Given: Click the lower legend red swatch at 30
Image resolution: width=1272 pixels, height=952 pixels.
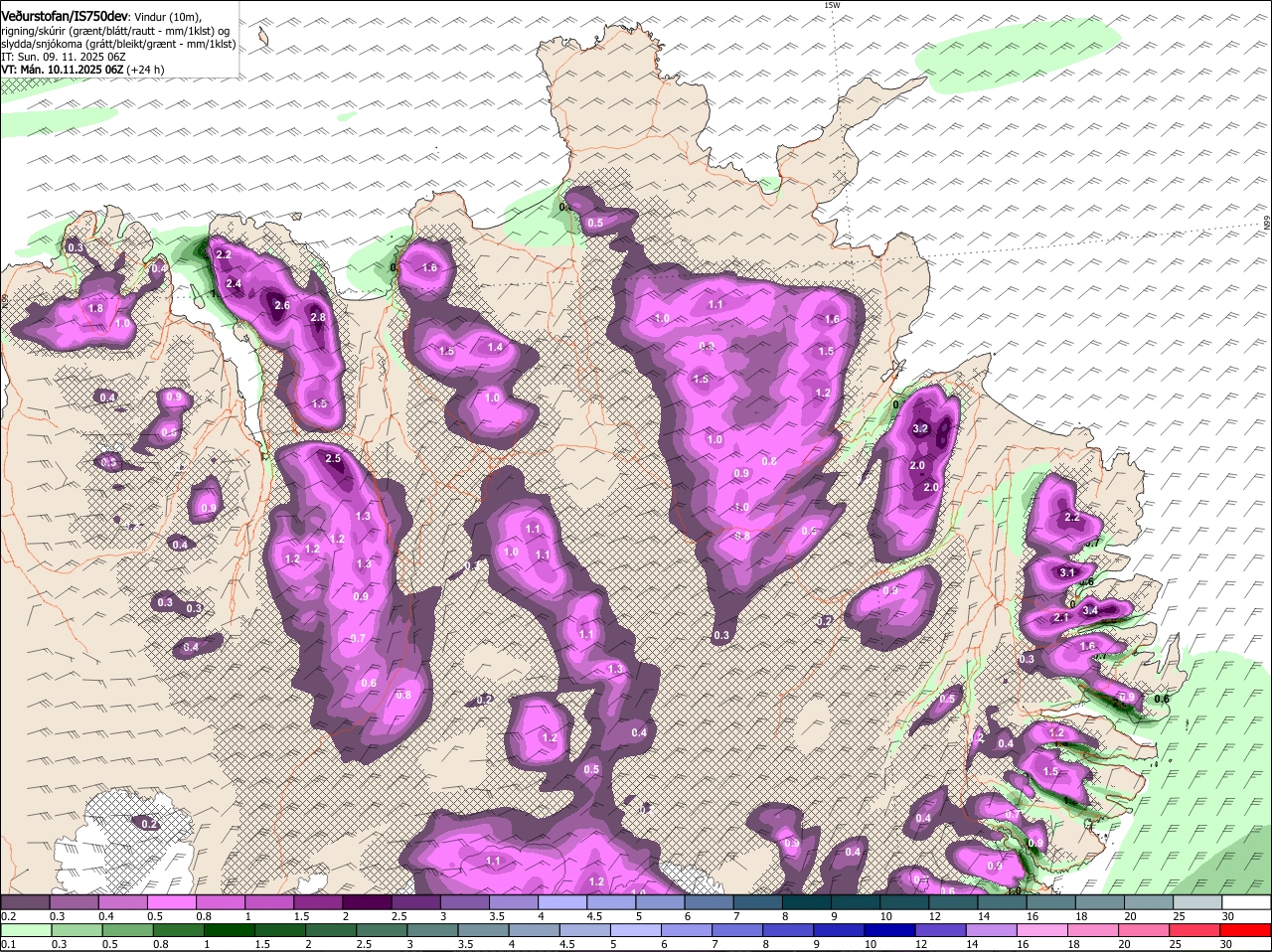Looking at the screenshot, I should tap(1247, 930).
